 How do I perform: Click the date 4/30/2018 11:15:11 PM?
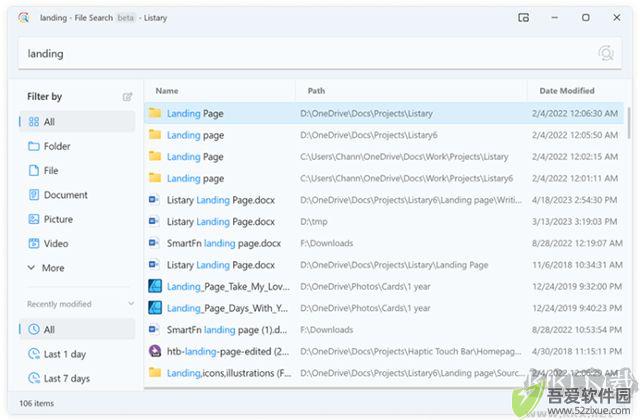(577, 351)
